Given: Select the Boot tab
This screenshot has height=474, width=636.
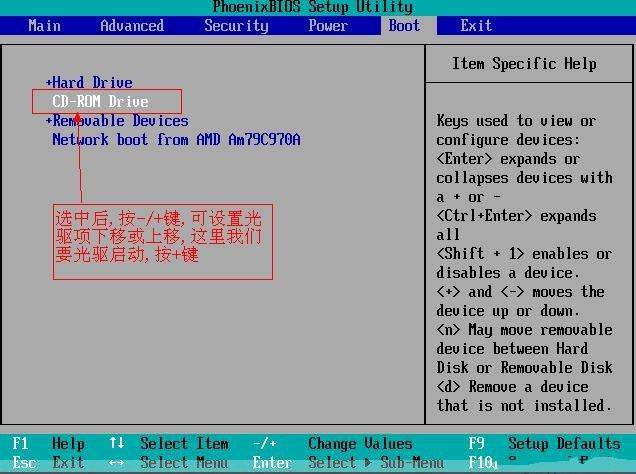Looking at the screenshot, I should pos(404,26).
